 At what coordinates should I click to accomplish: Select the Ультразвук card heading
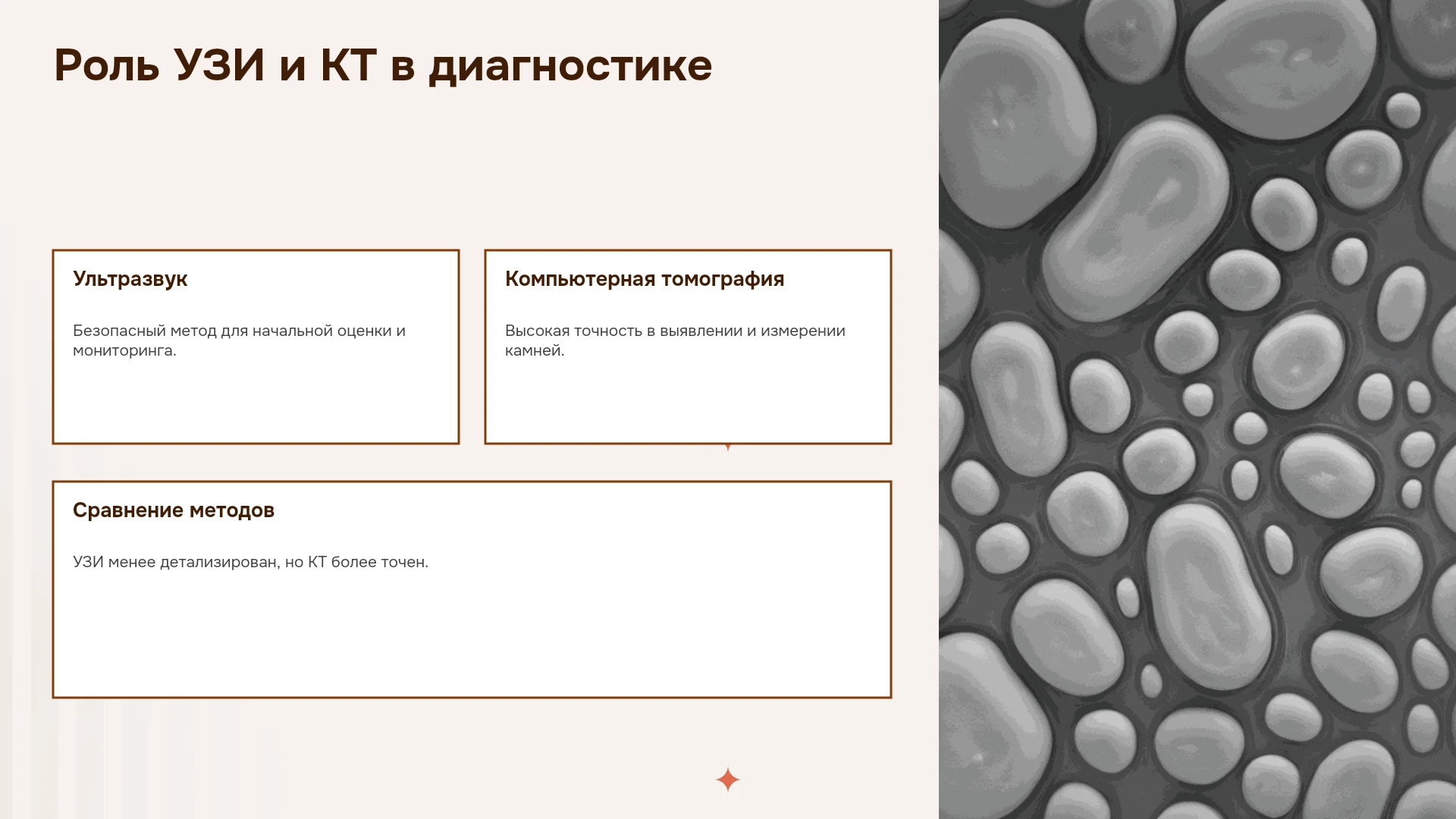(x=130, y=279)
